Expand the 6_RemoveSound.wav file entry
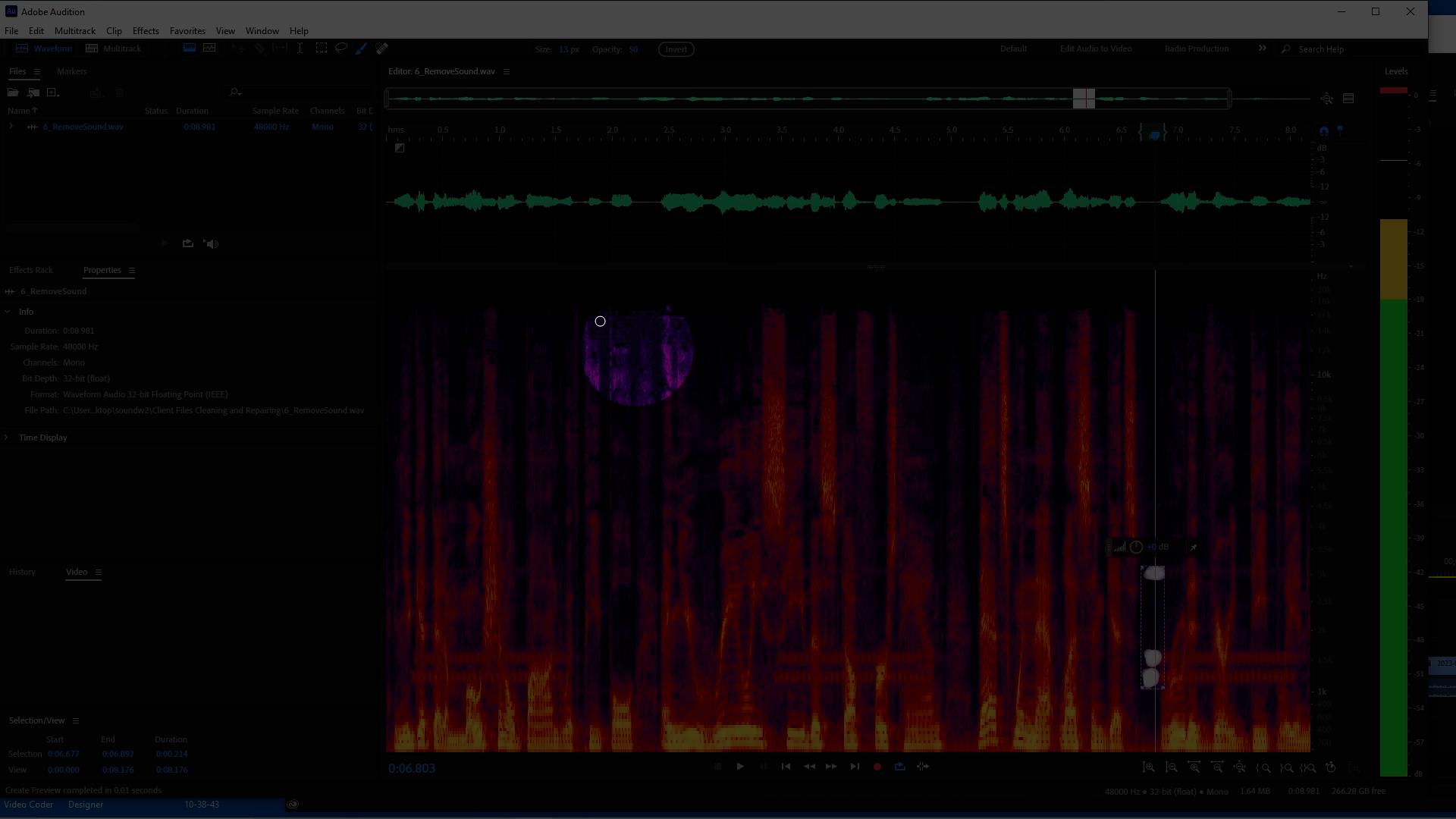The width and height of the screenshot is (1456, 819). [x=11, y=127]
